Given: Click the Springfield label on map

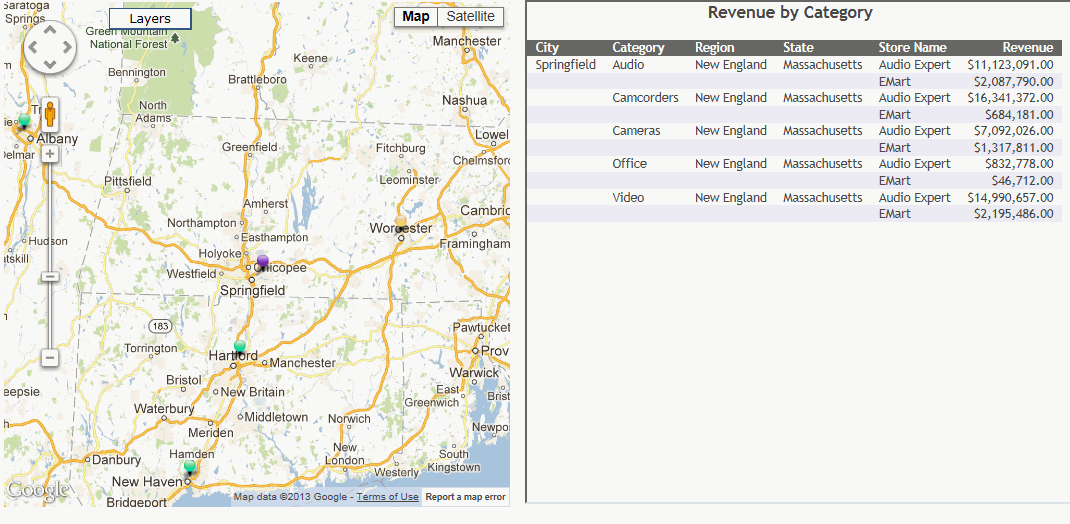Looking at the screenshot, I should click(x=252, y=291).
